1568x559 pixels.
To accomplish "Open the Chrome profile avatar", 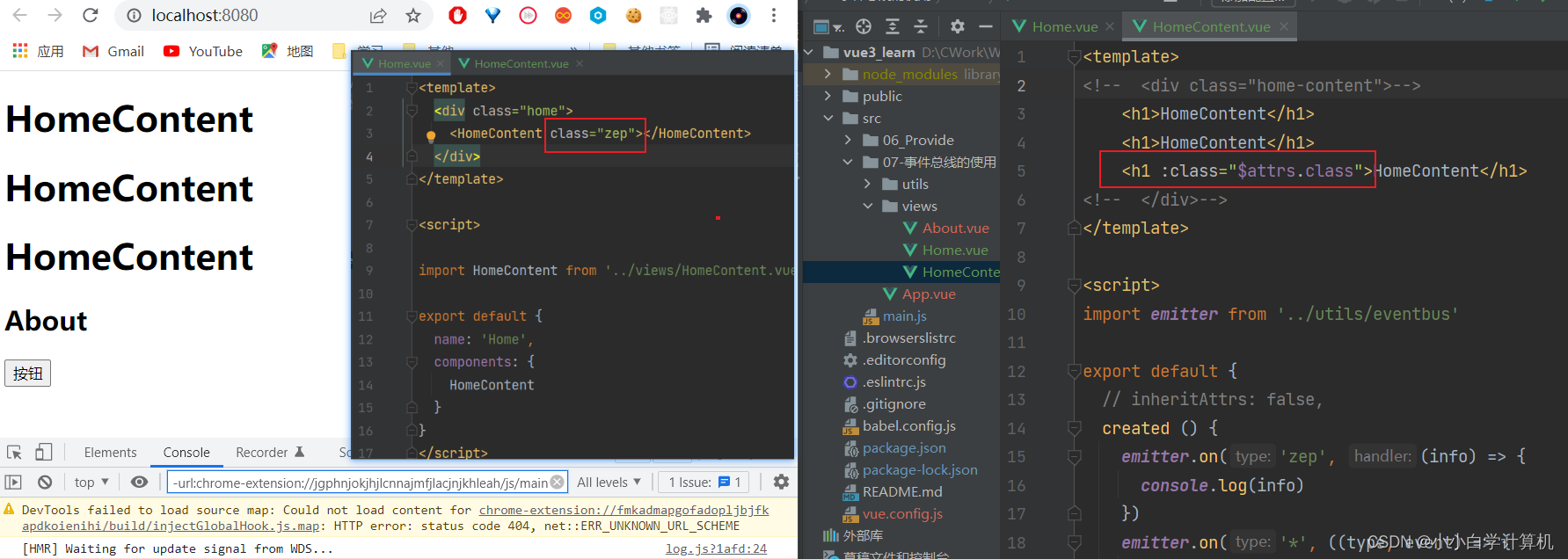I will click(739, 15).
